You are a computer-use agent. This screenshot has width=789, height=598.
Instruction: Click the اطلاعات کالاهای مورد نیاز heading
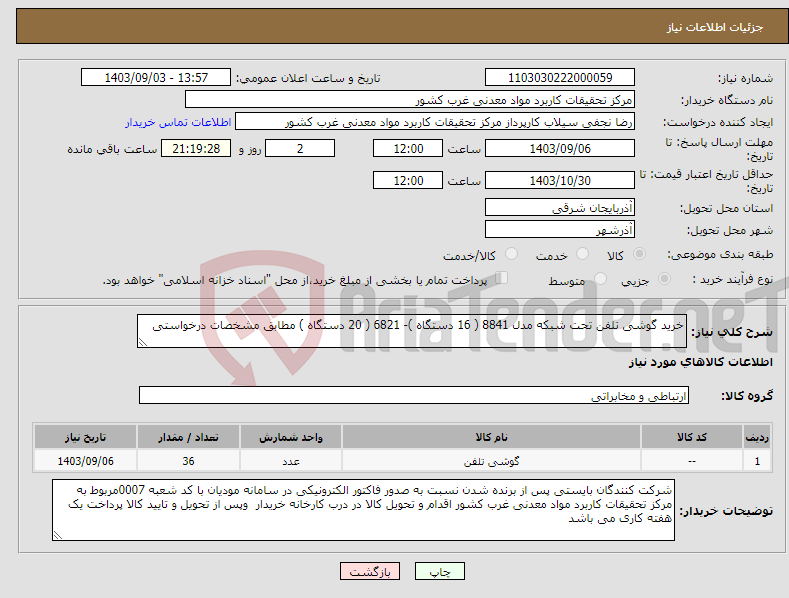(x=700, y=362)
